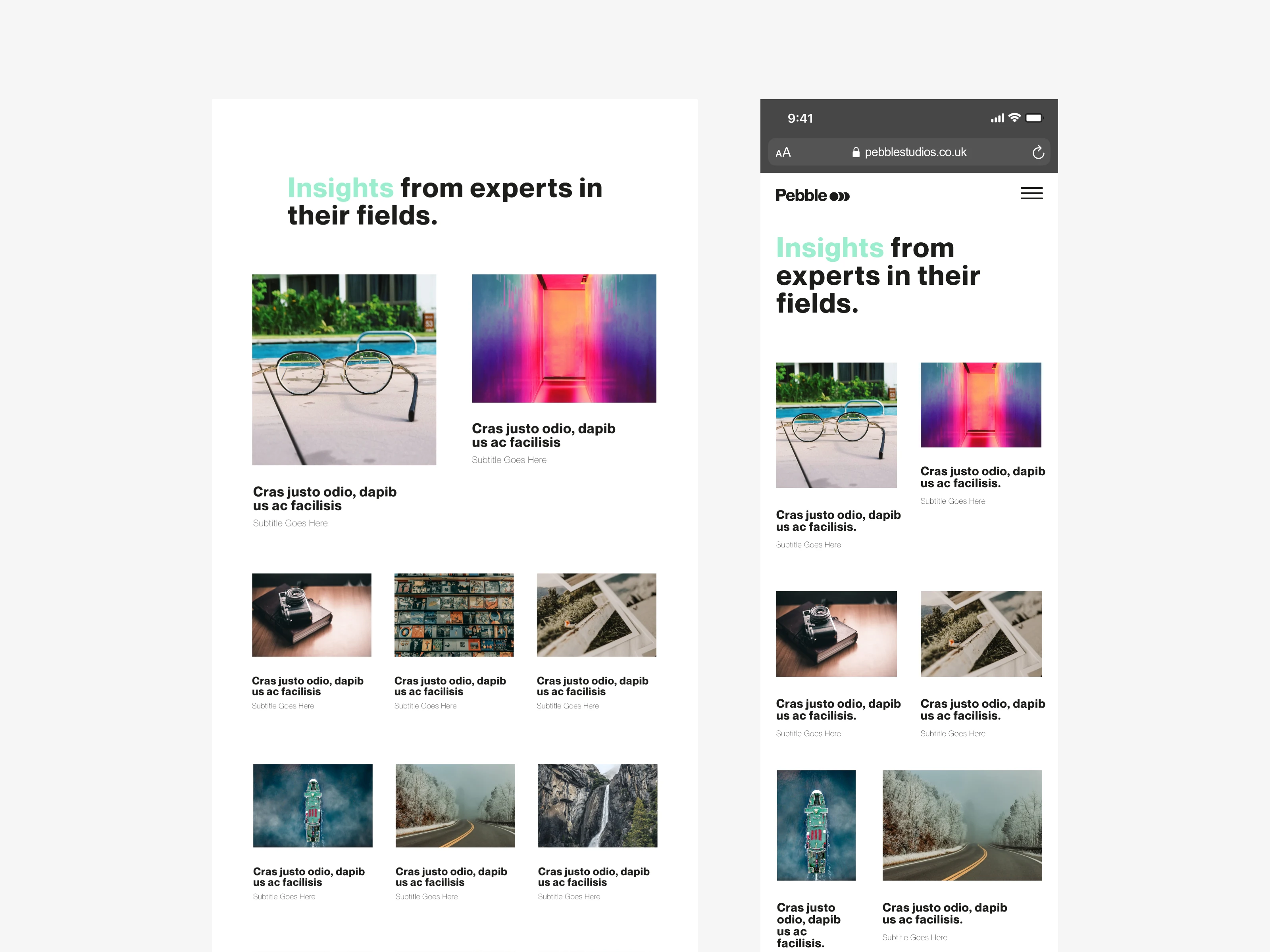The height and width of the screenshot is (952, 1270).
Task: Click 'Subtitle Goes Here' under desktop foggy road card
Action: click(x=427, y=897)
